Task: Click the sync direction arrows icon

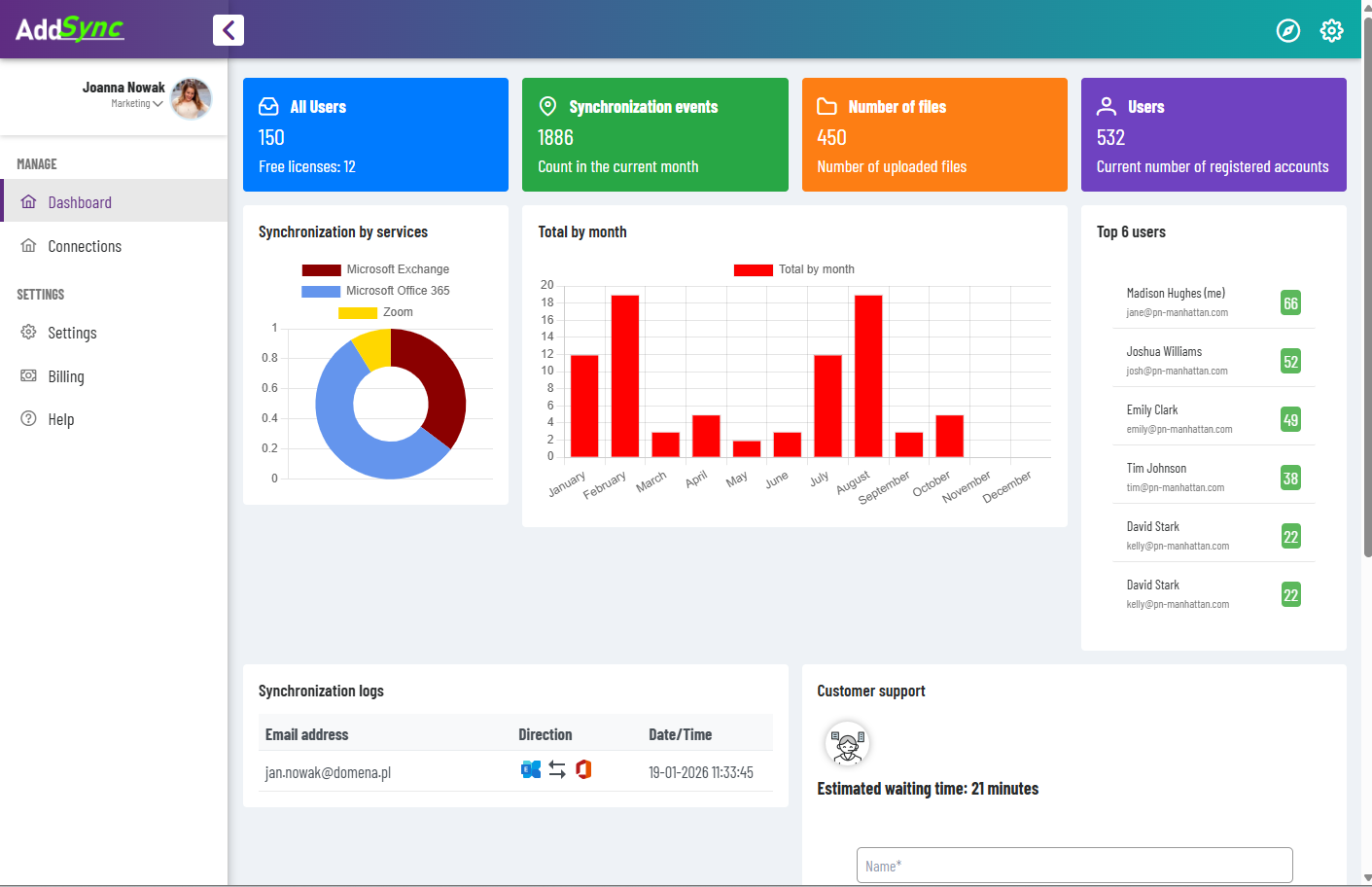Action: [x=557, y=769]
